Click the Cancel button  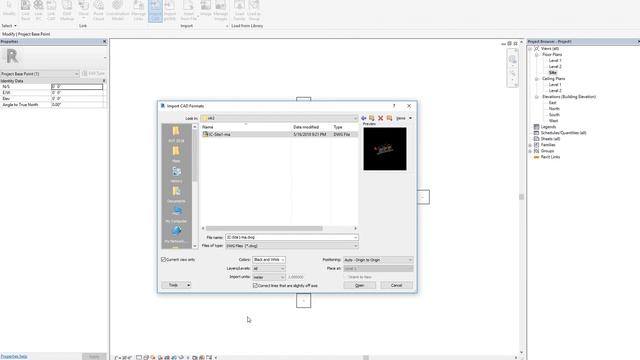point(396,285)
